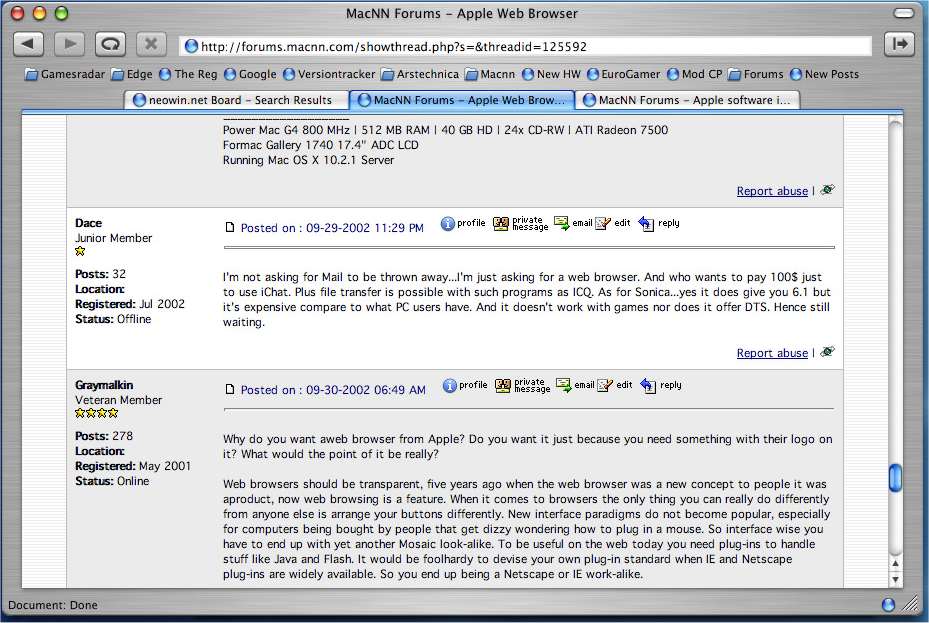Screen dimensions: 929x623
Task: Reload the page with the Reload button
Action: click(110, 44)
